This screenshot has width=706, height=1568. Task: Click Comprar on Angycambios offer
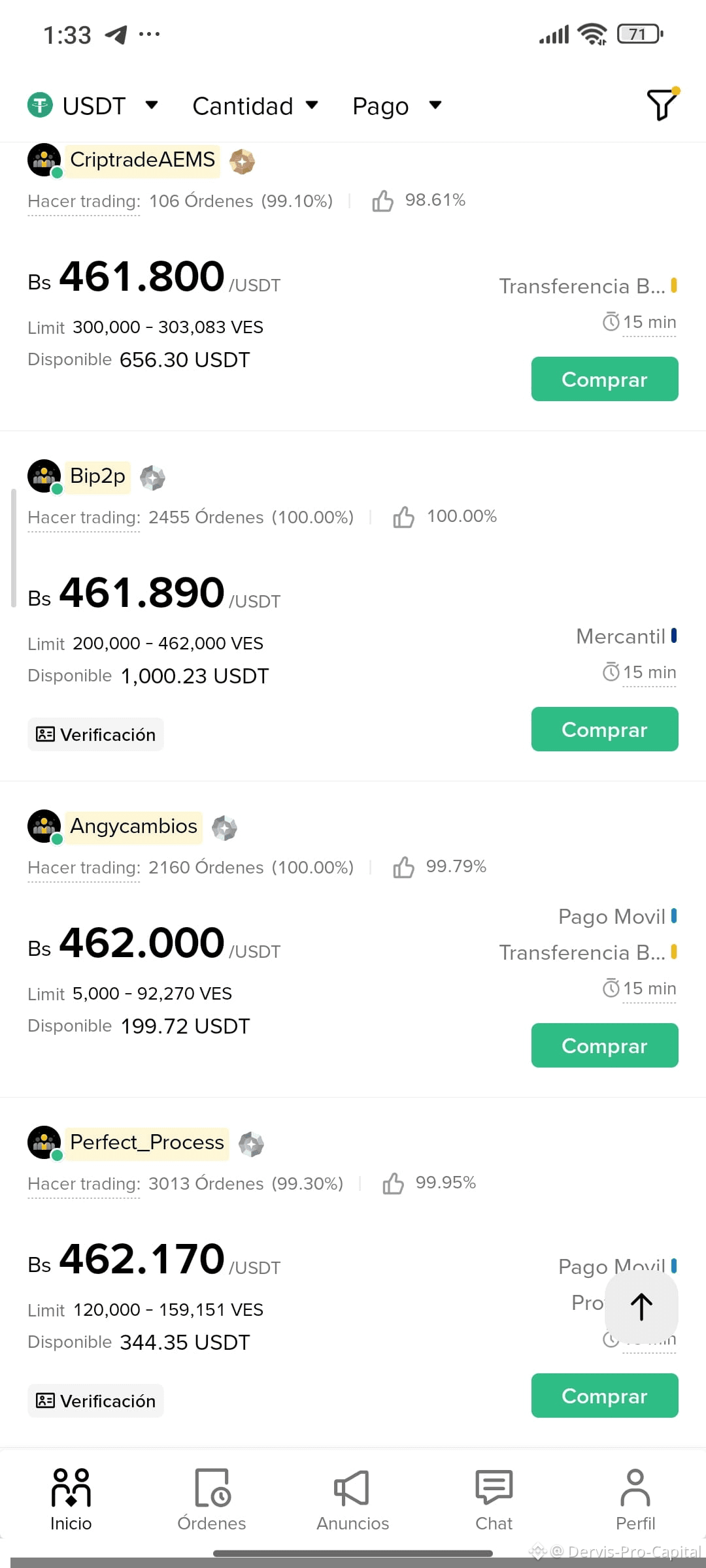[605, 1045]
